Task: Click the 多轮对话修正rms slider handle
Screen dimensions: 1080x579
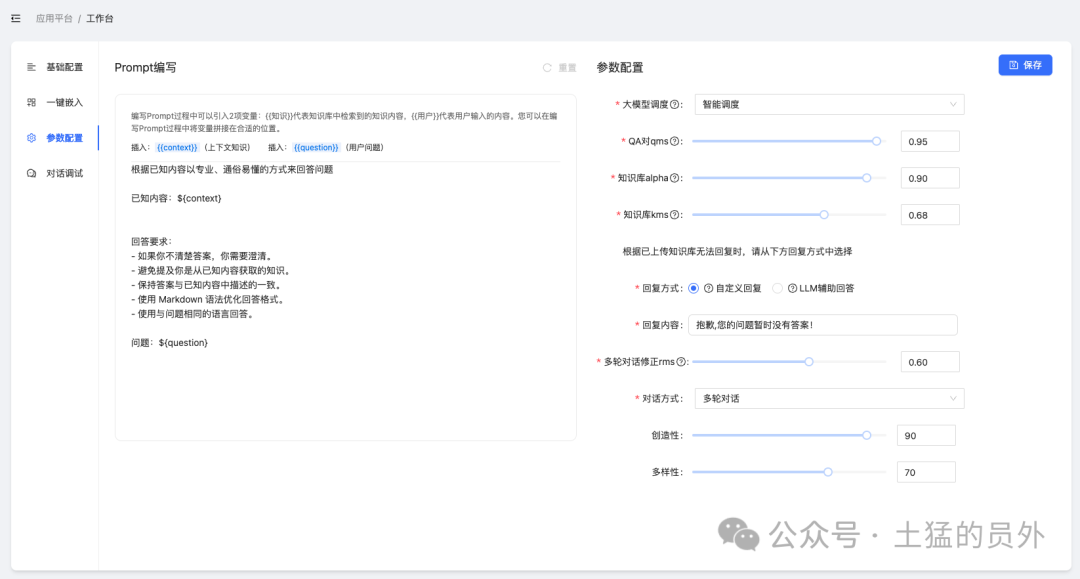Action: coord(809,362)
